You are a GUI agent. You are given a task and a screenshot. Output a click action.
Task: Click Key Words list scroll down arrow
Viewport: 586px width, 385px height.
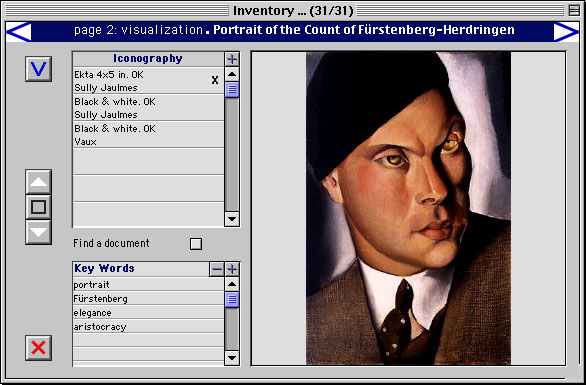[232, 358]
